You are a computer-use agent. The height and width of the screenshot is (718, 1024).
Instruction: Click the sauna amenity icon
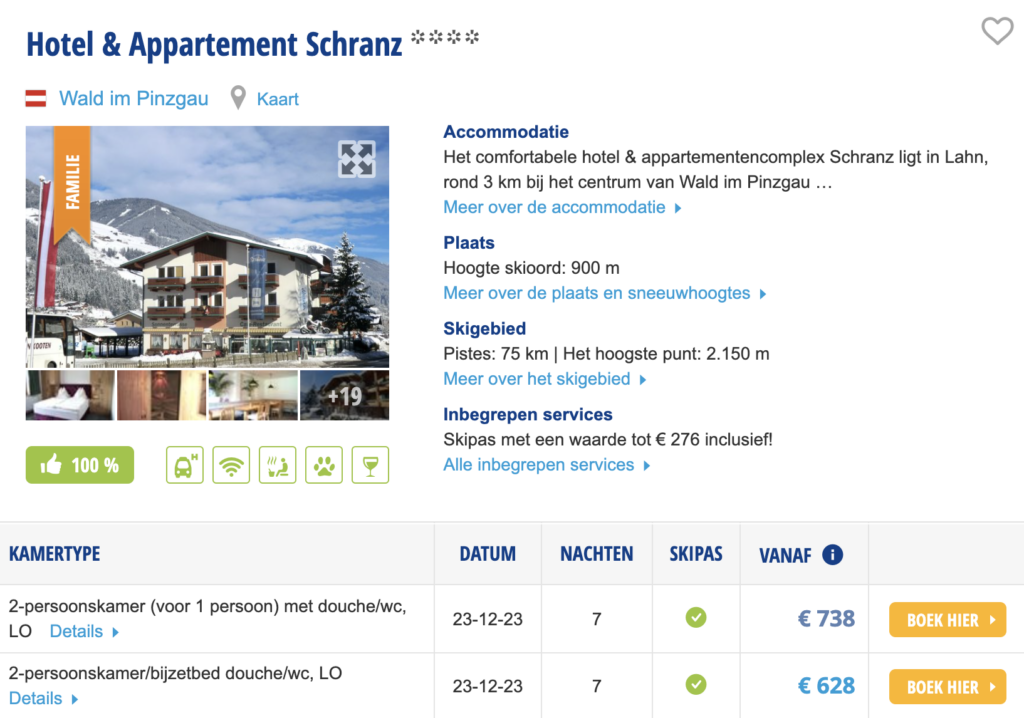[277, 465]
